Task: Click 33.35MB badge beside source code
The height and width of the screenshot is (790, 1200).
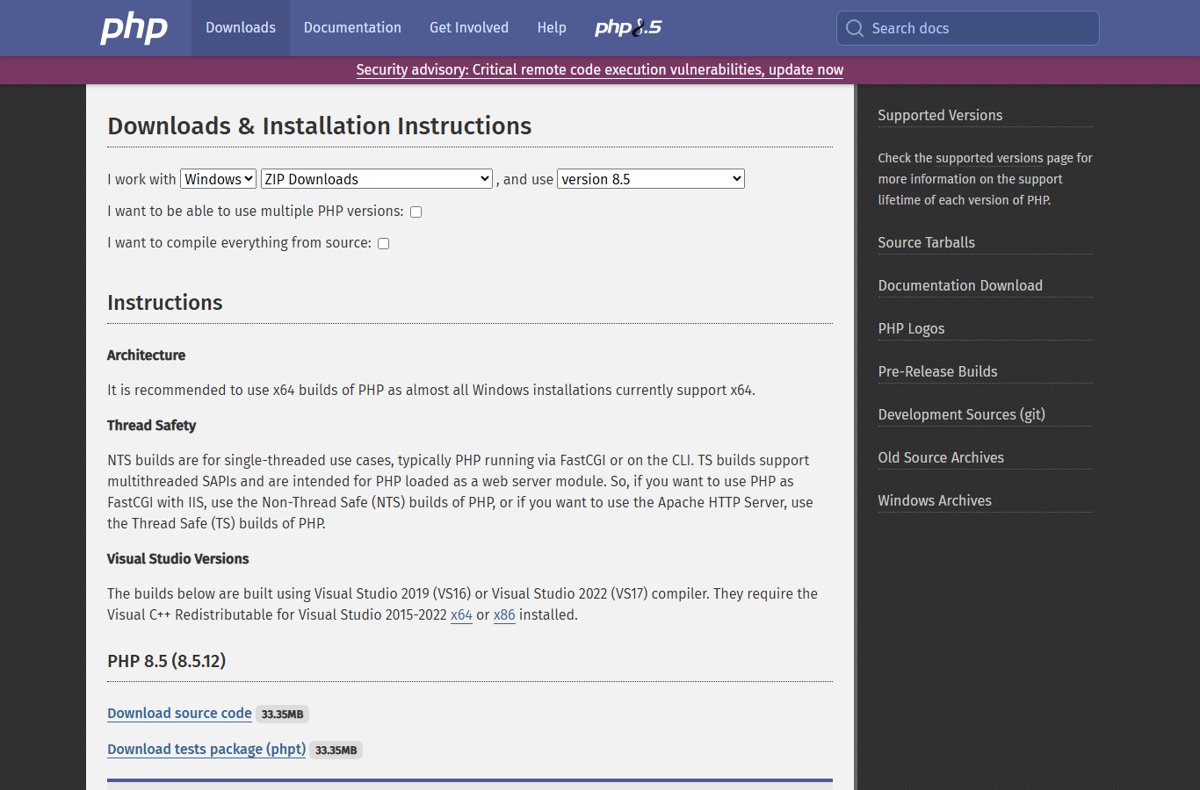Action: [282, 714]
